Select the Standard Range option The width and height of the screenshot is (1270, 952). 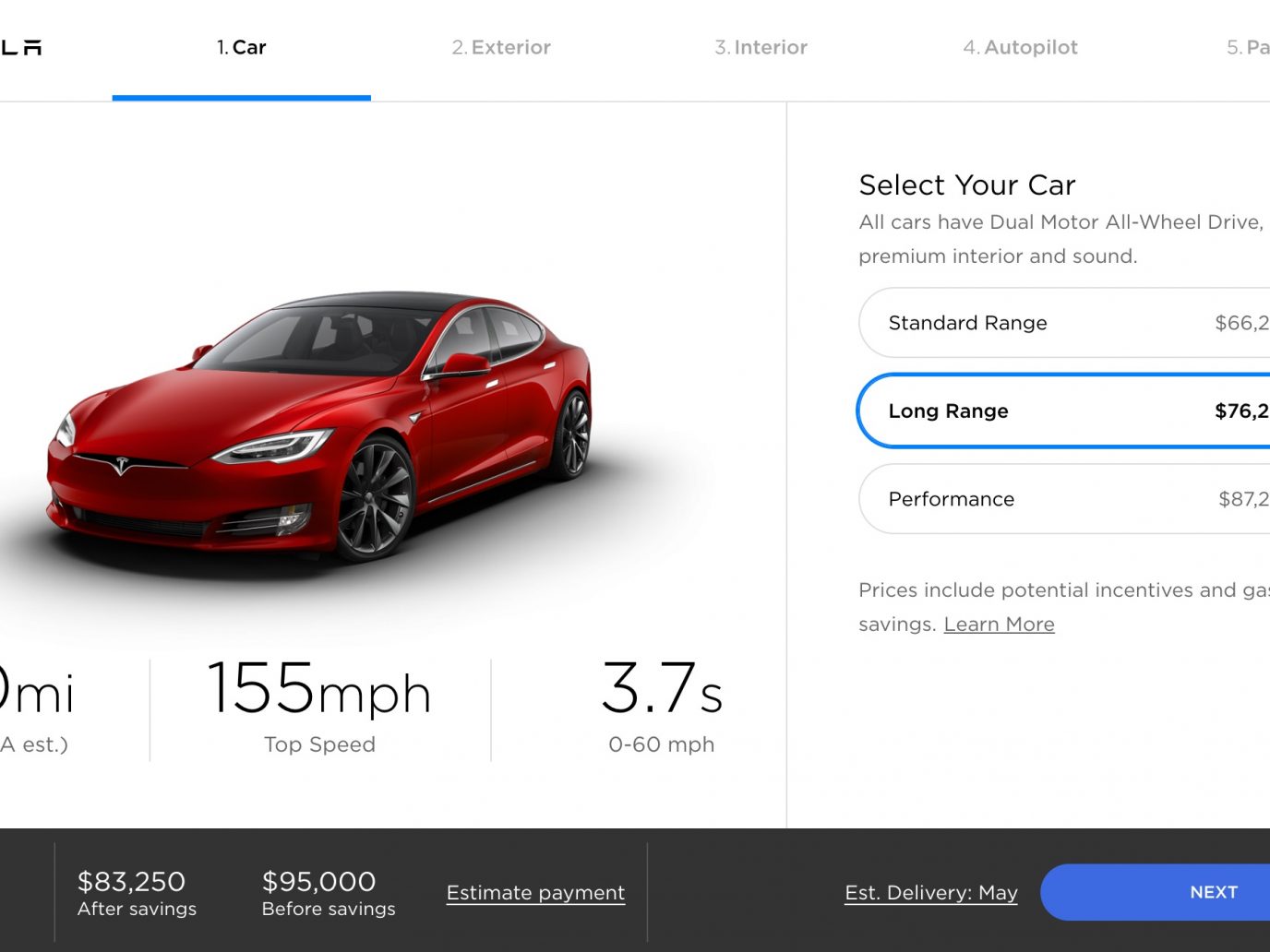(1064, 323)
